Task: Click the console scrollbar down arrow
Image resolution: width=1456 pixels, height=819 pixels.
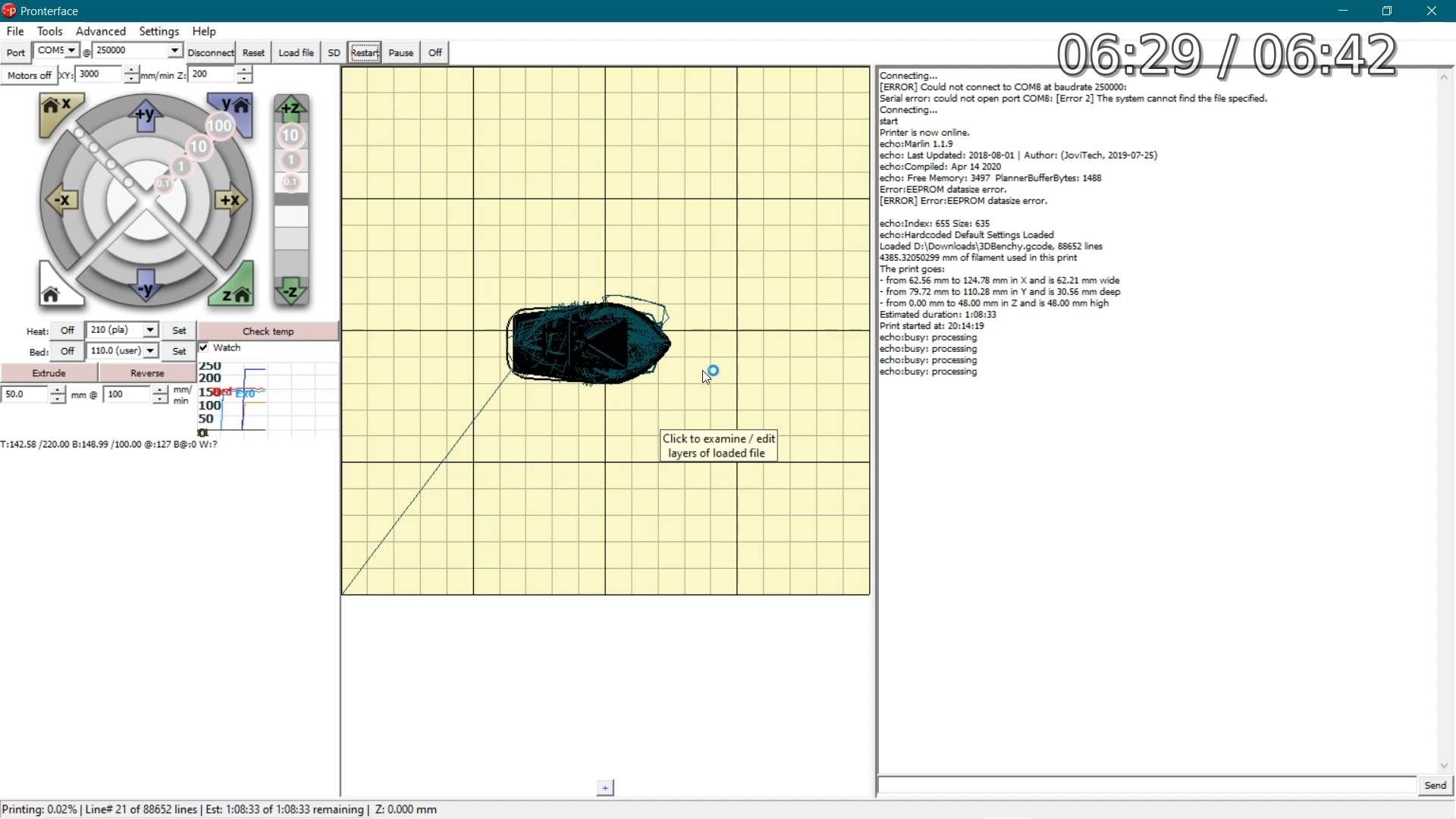Action: [1445, 766]
